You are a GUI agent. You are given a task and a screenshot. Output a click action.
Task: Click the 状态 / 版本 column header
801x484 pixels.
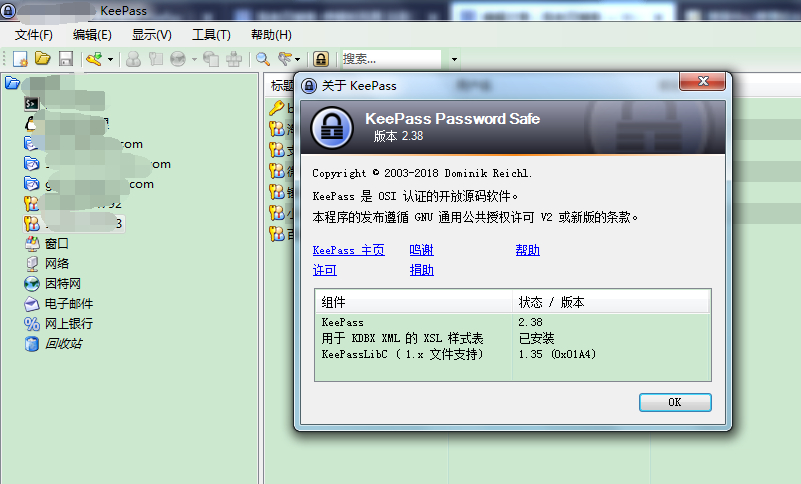point(611,302)
